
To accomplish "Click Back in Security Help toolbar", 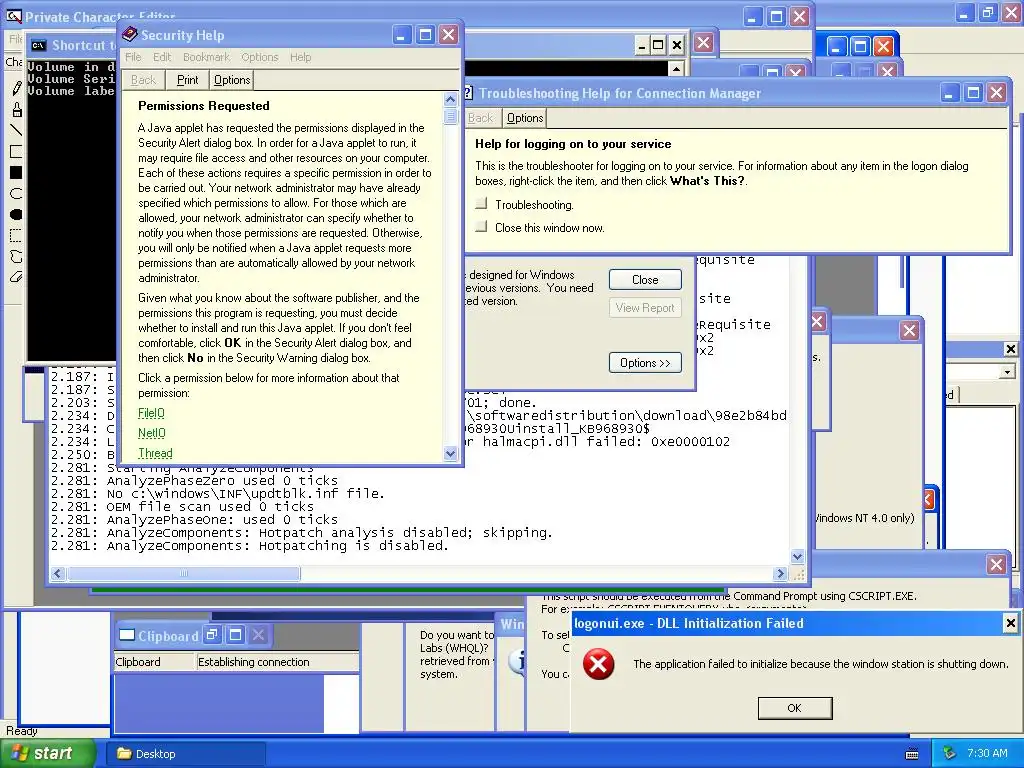I will coord(143,80).
